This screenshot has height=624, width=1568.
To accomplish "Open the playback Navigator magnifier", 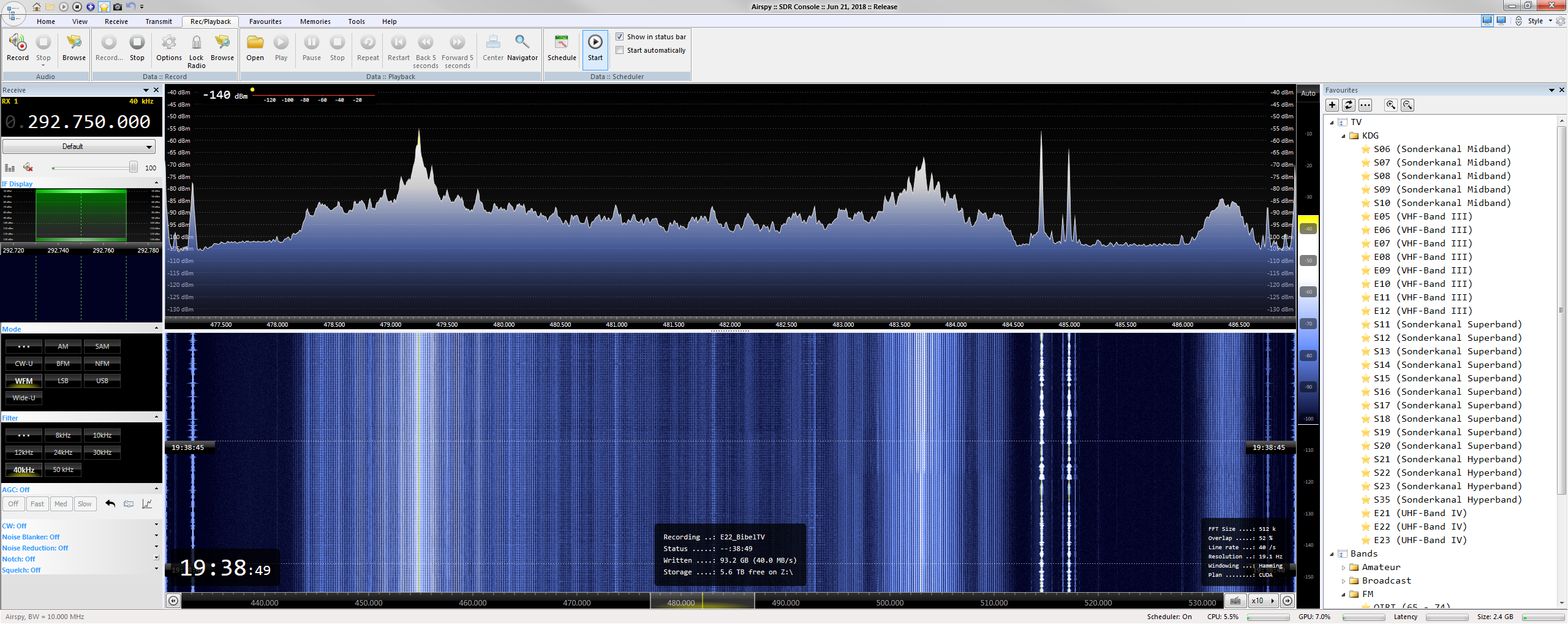I will point(522,48).
